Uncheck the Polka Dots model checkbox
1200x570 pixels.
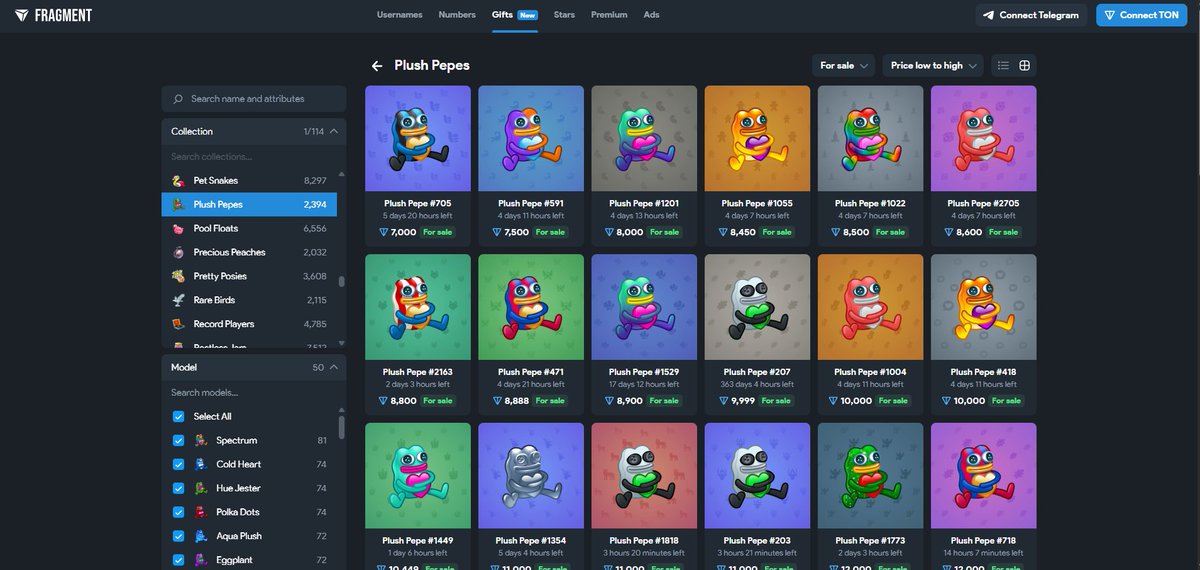point(179,513)
